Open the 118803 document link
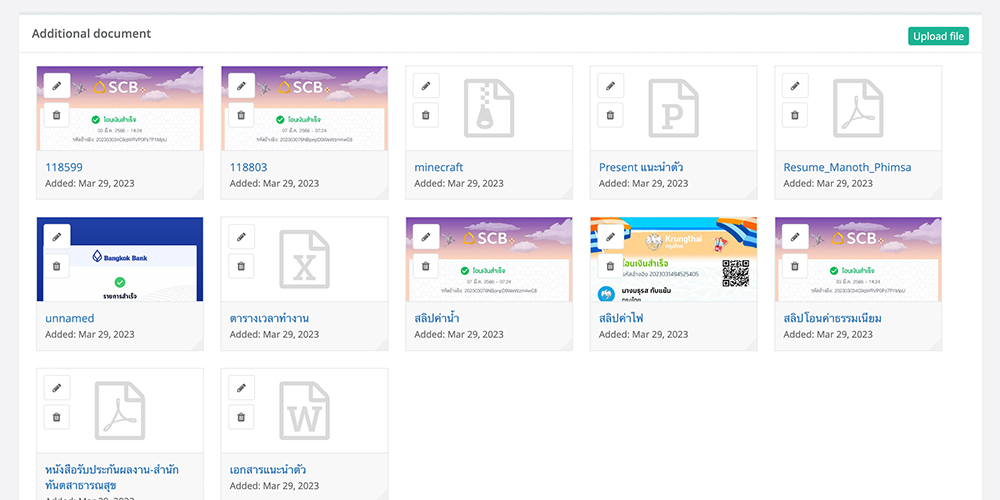1000x500 pixels. coord(248,168)
